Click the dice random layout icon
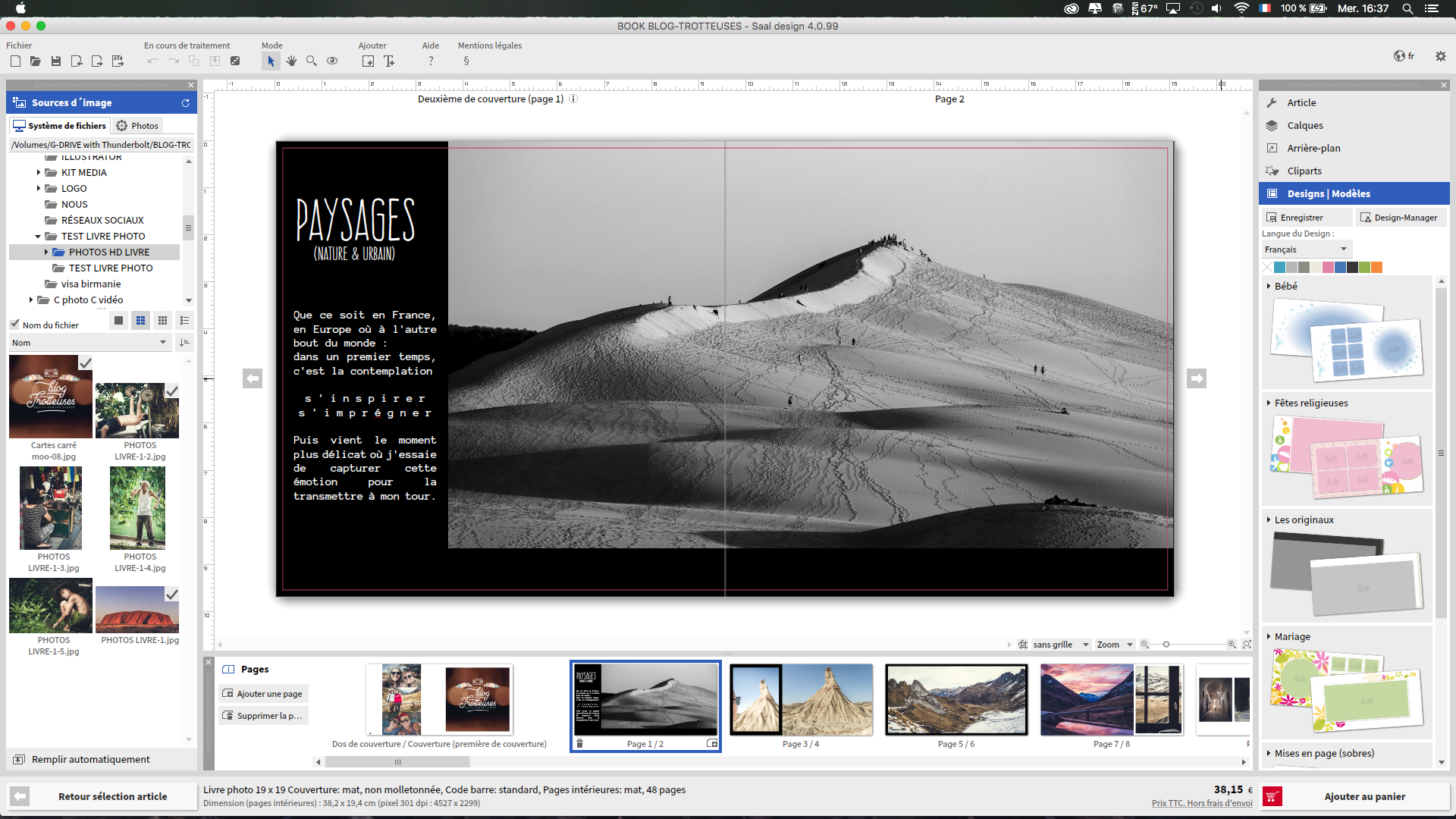 tap(235, 61)
